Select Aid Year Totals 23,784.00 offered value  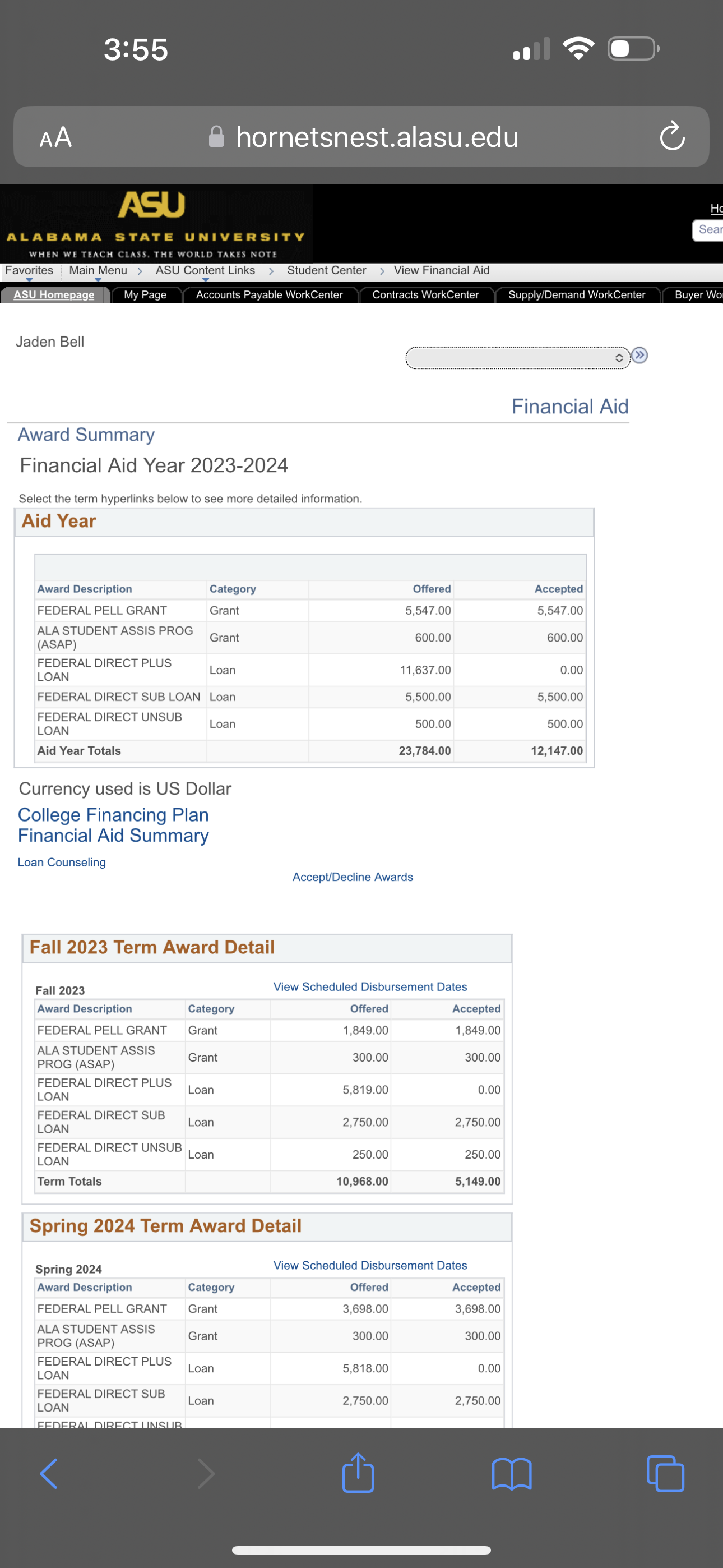425,750
